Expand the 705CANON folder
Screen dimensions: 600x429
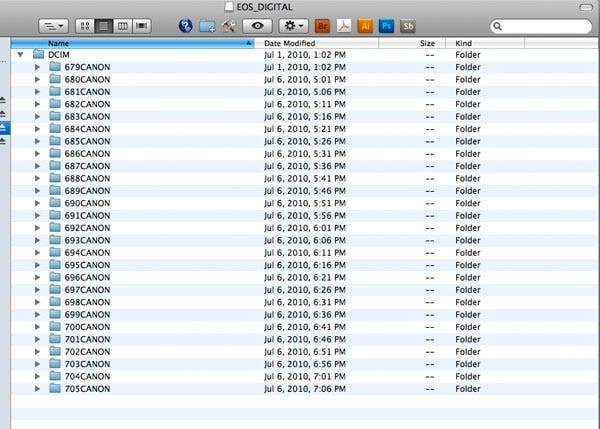point(38,388)
